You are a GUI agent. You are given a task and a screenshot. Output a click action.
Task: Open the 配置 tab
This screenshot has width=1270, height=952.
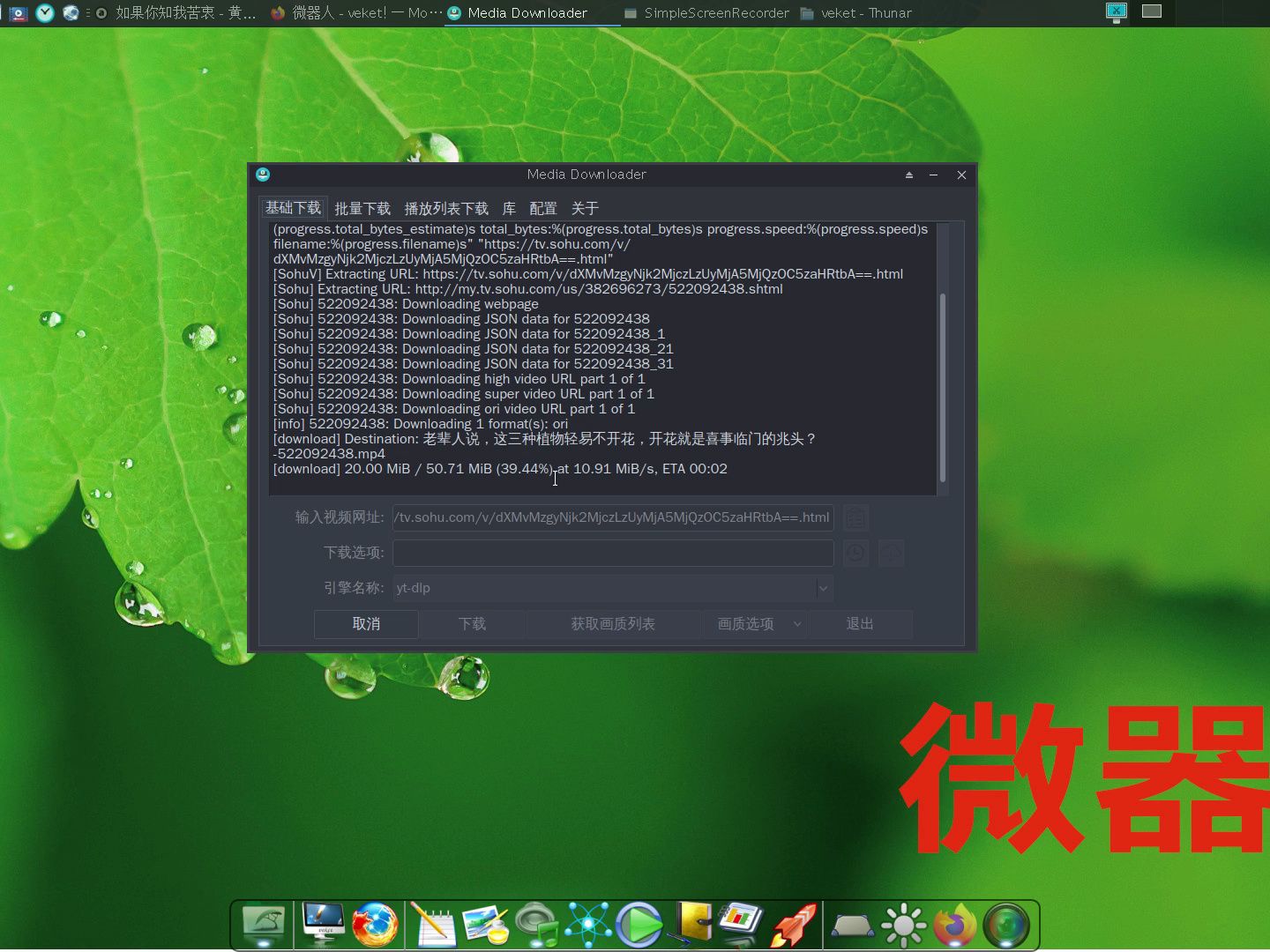coord(543,208)
